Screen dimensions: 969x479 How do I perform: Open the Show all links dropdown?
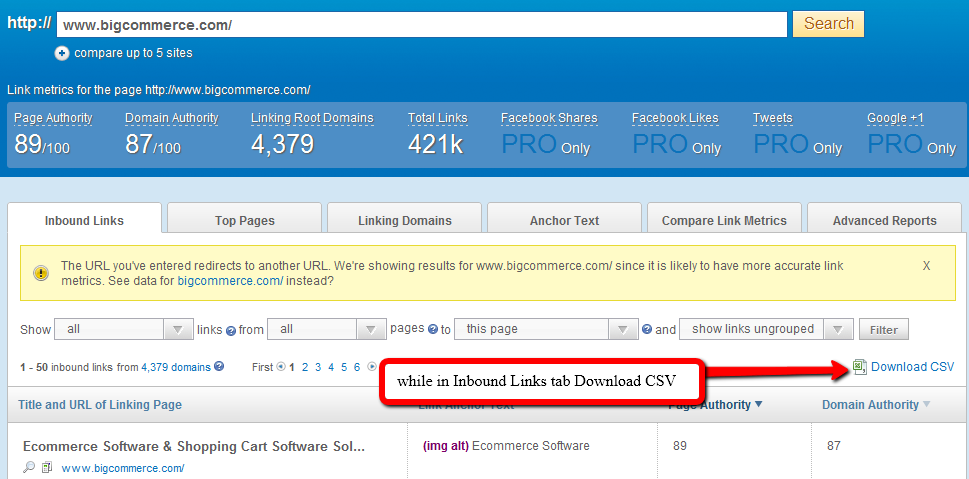tap(124, 329)
